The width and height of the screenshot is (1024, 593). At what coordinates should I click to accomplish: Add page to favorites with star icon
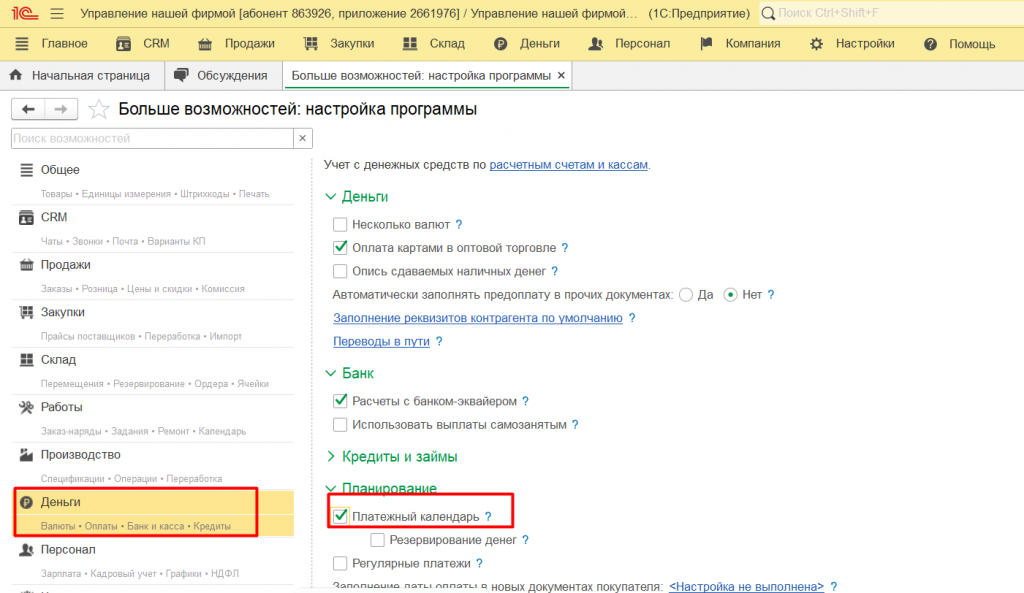99,109
